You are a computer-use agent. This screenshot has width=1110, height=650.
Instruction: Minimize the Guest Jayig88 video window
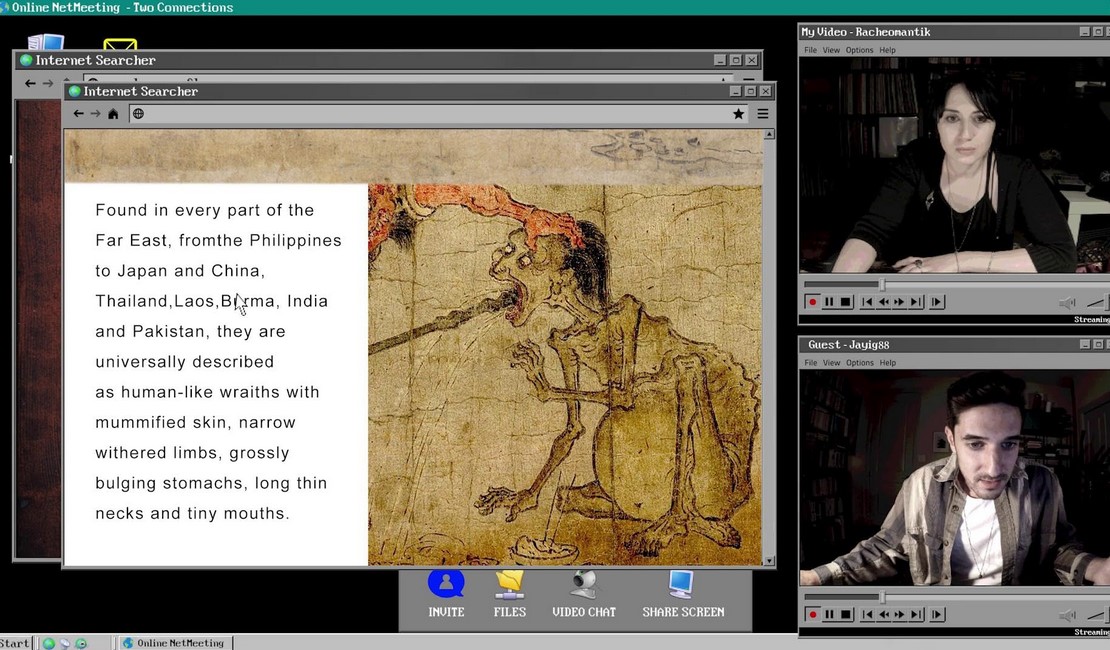pyautogui.click(x=1085, y=344)
